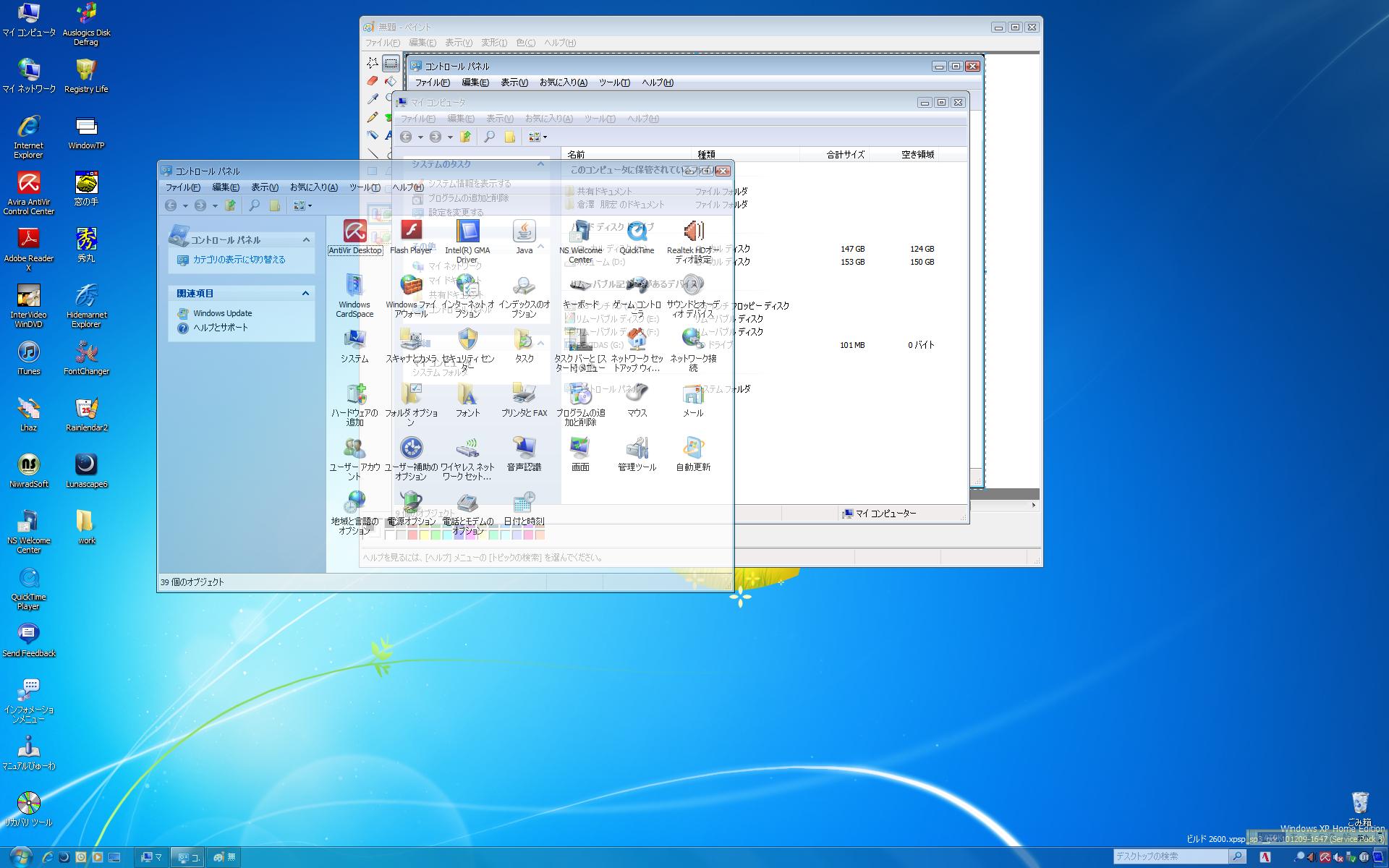
Task: Open iTunes desktop shortcut
Action: point(29,358)
